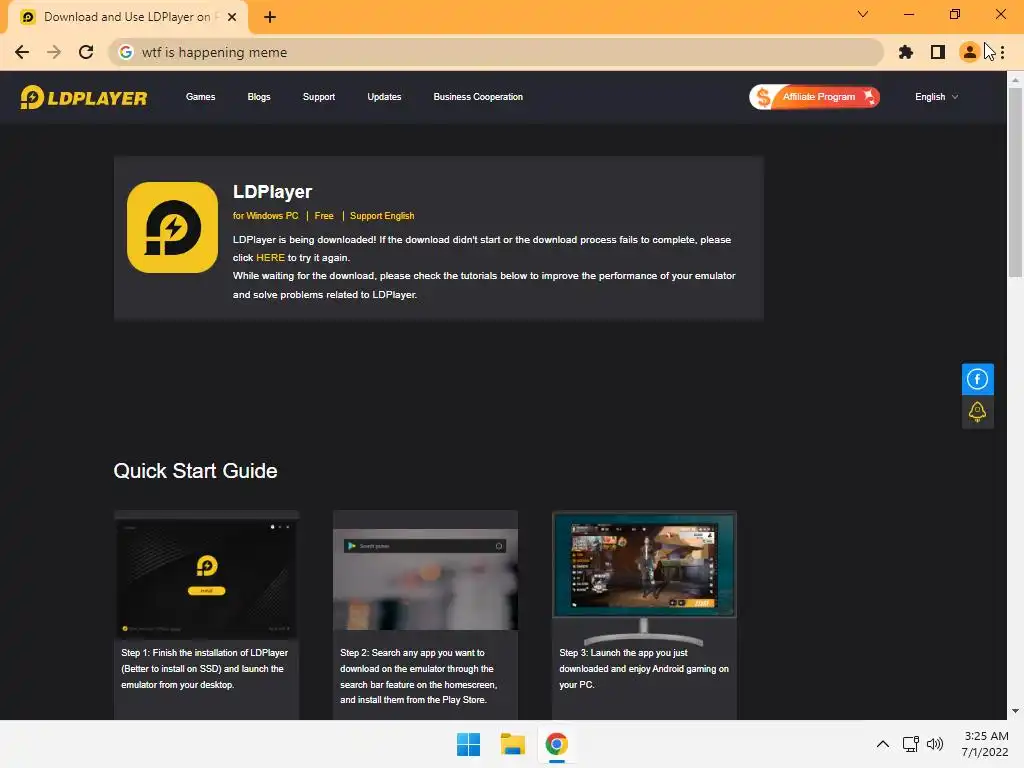Open the Games menu item
This screenshot has width=1024, height=768.
point(200,97)
